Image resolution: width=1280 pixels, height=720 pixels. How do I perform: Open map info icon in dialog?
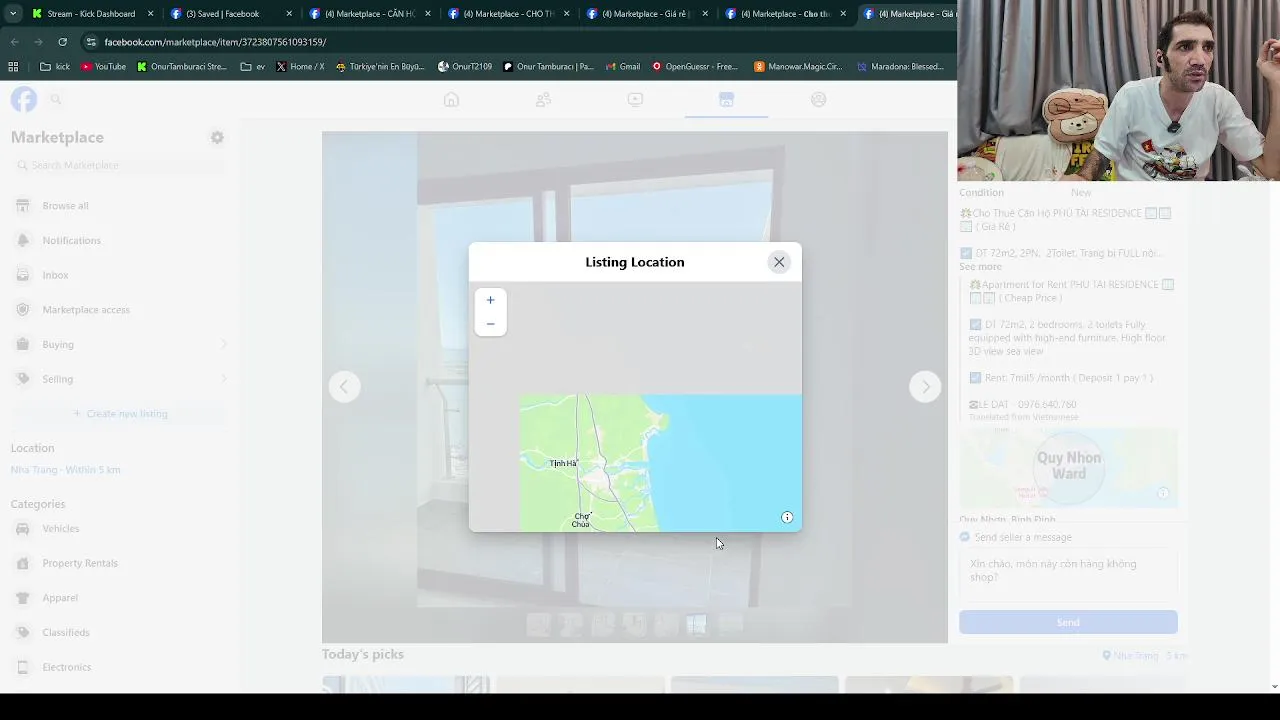point(787,517)
